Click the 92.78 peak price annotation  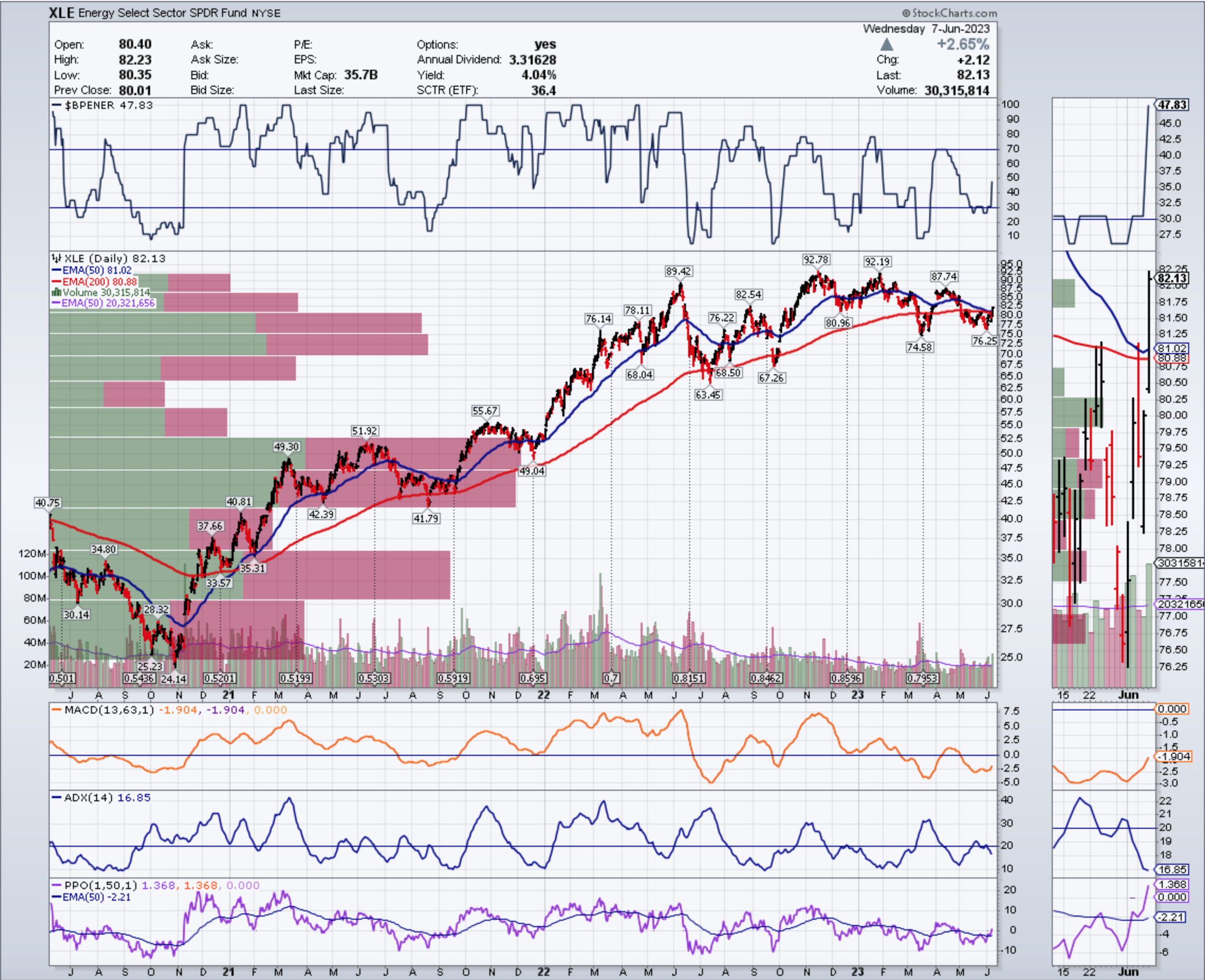[816, 260]
